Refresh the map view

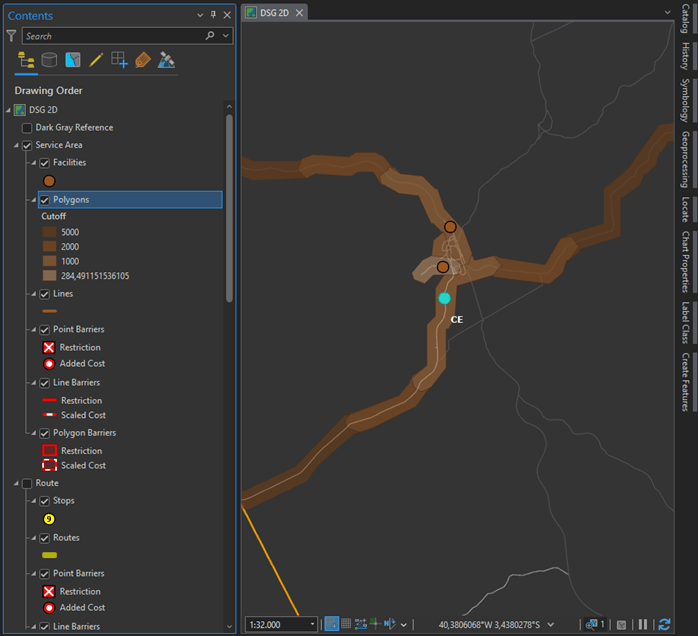tap(664, 624)
